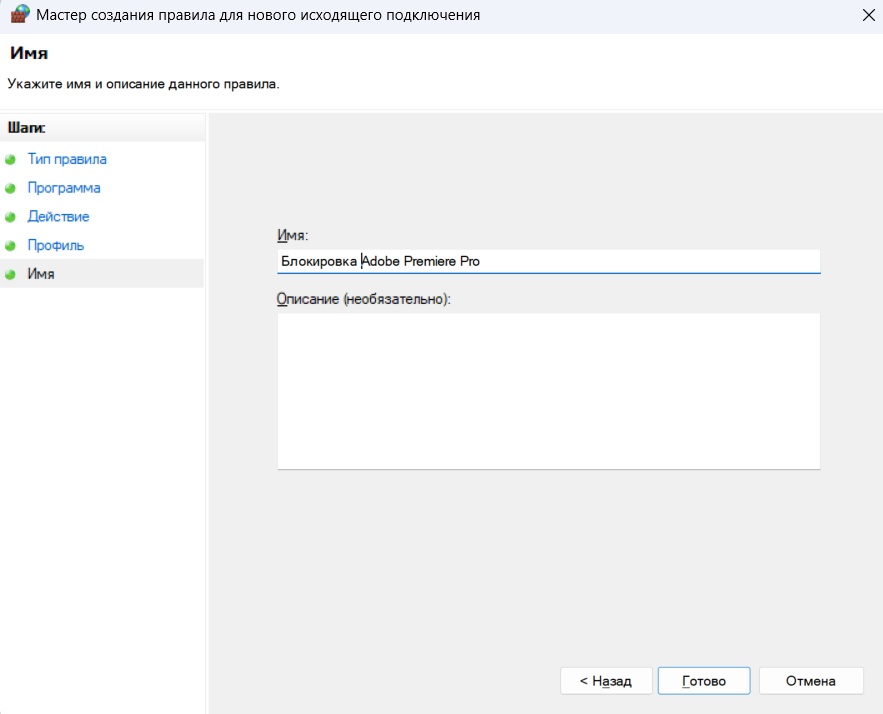
Task: Click the green bullet beside Профиль
Action: point(11,246)
